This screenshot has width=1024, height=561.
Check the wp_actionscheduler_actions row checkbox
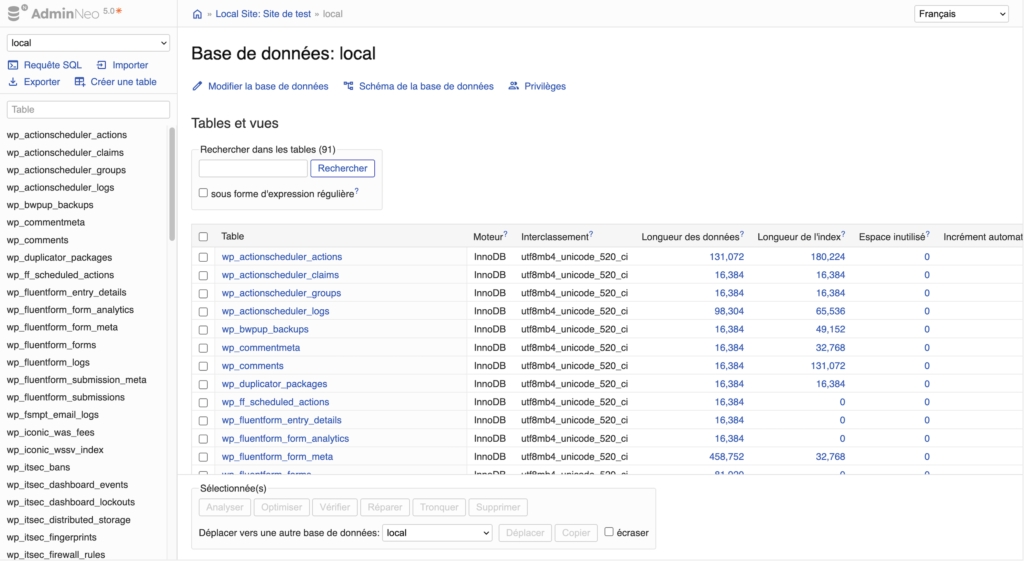coord(203,257)
